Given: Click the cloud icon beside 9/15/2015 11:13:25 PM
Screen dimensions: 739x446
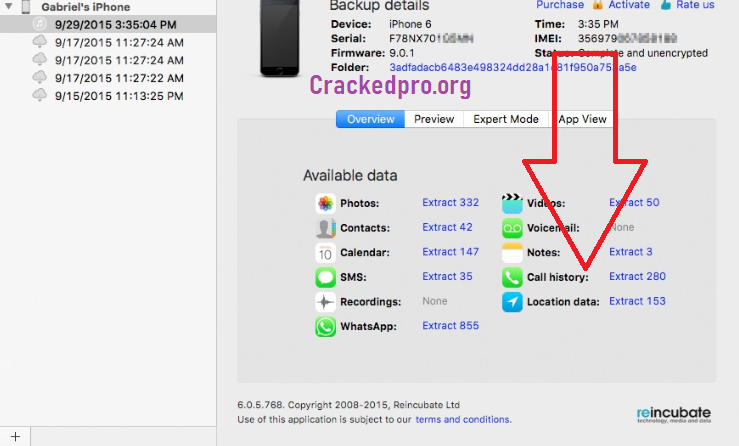Looking at the screenshot, I should pos(40,95).
